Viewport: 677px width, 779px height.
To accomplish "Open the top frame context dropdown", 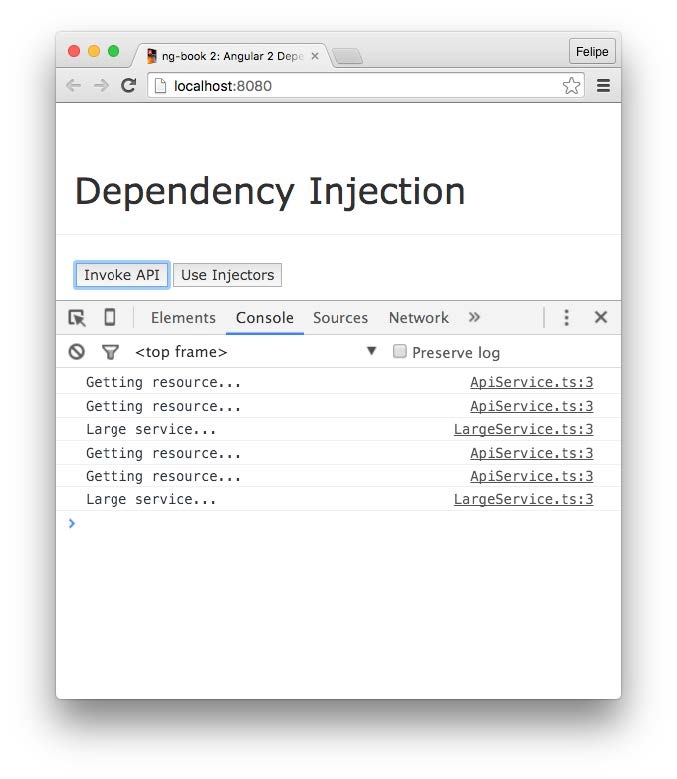I will pos(371,351).
